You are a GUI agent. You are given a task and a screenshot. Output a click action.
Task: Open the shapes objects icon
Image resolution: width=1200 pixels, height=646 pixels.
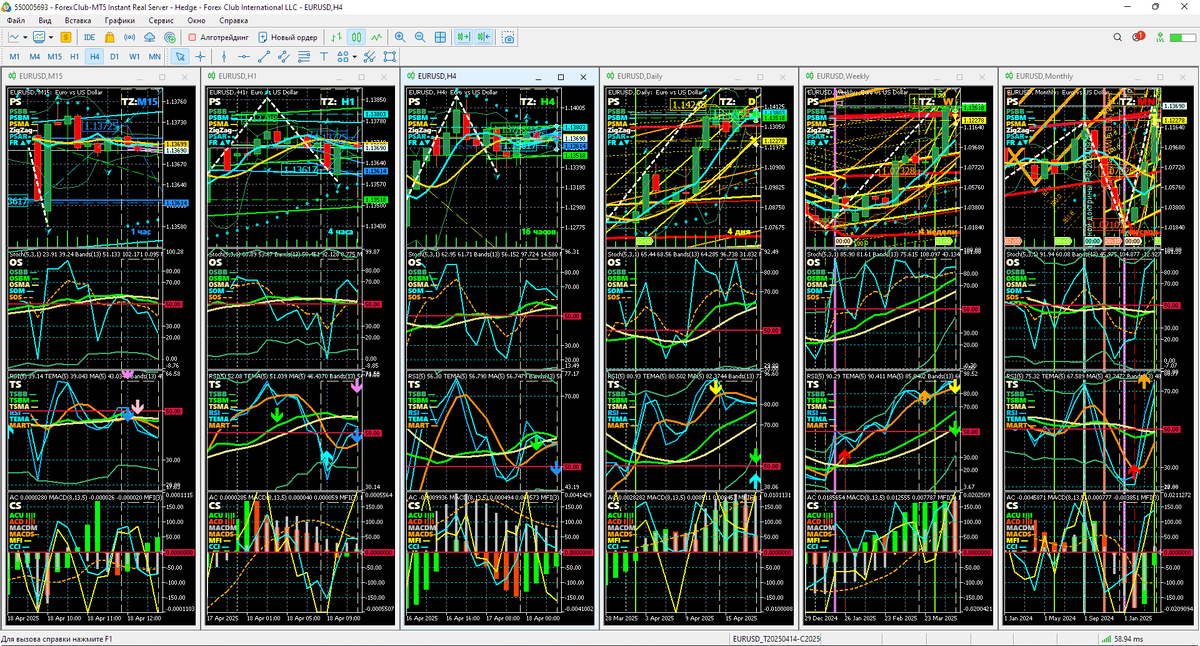pos(343,57)
